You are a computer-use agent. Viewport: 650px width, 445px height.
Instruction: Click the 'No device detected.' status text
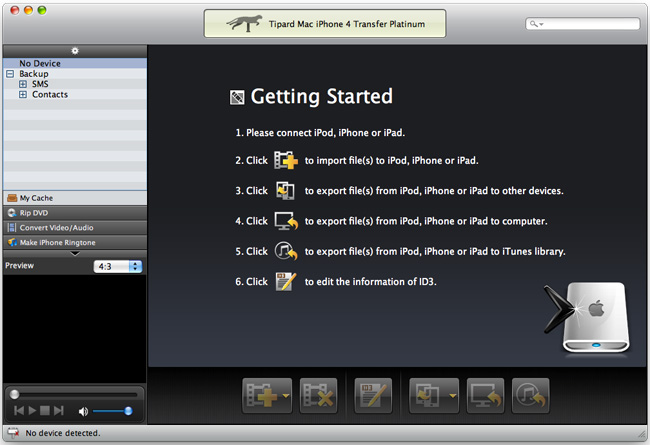click(63, 433)
